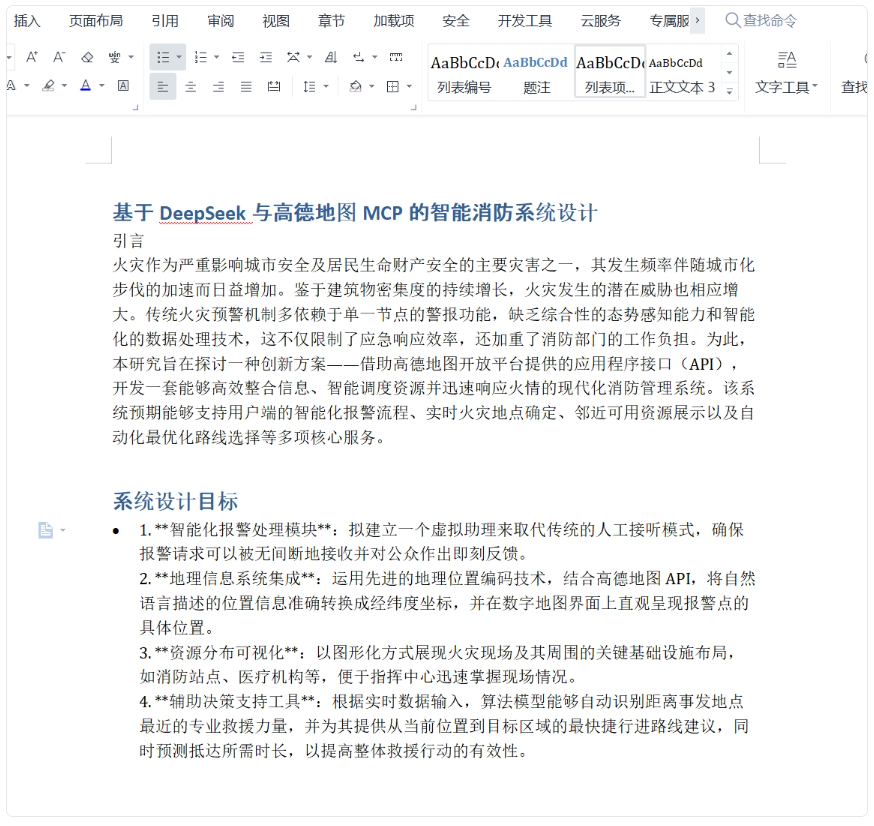Viewport: 874px width, 826px height.
Task: Click the 系统设计目标 heading
Action: (x=176, y=501)
